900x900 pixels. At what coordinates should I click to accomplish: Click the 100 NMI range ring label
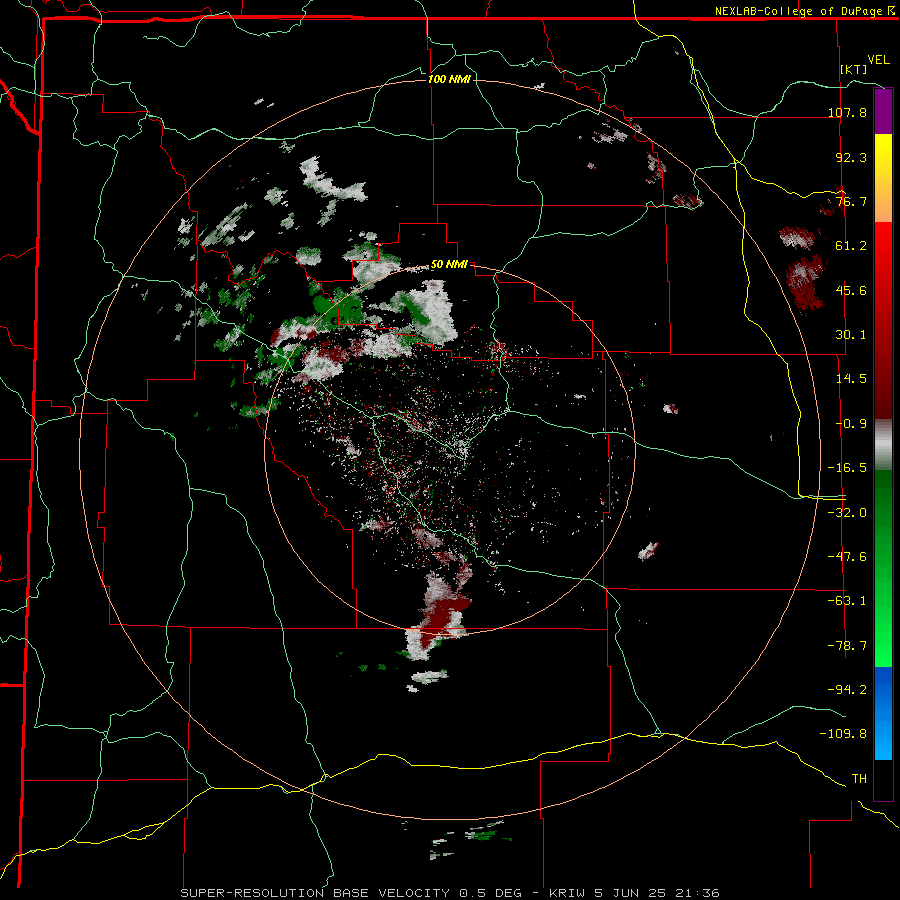(x=449, y=79)
